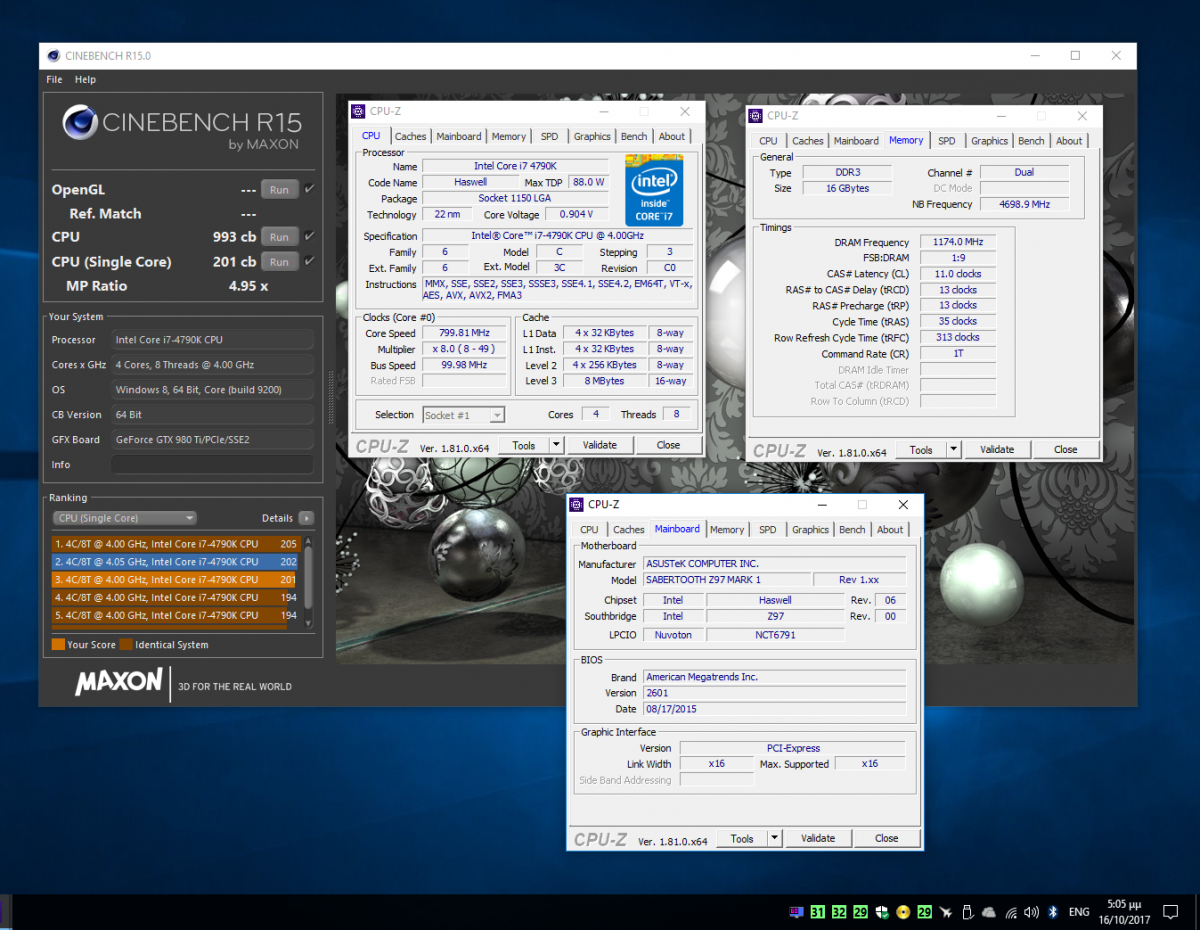This screenshot has height=930, width=1200.
Task: Select Graphics tab in the Mainboard window
Action: point(810,529)
